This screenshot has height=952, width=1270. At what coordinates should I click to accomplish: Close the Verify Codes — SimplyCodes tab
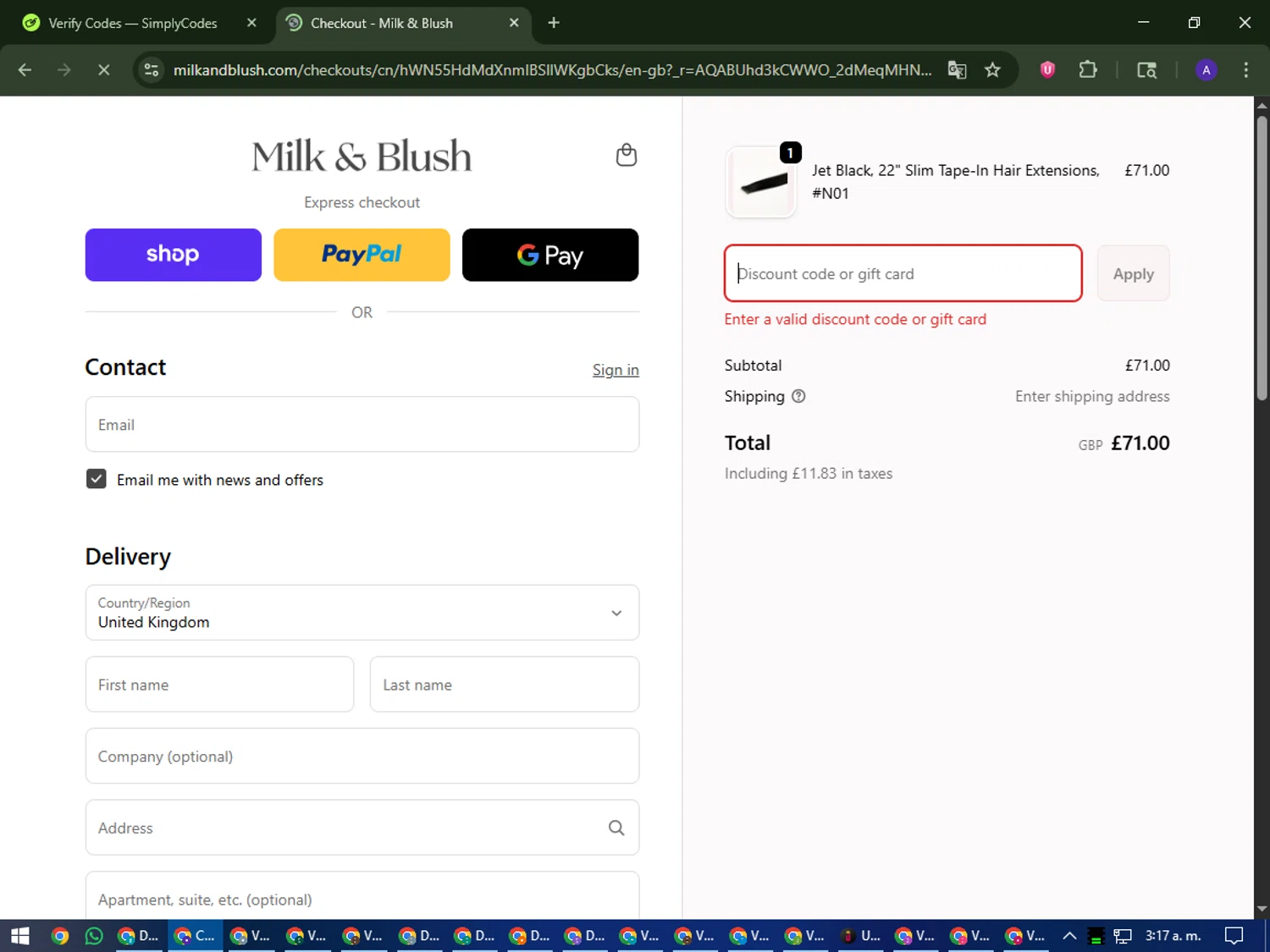click(x=251, y=23)
